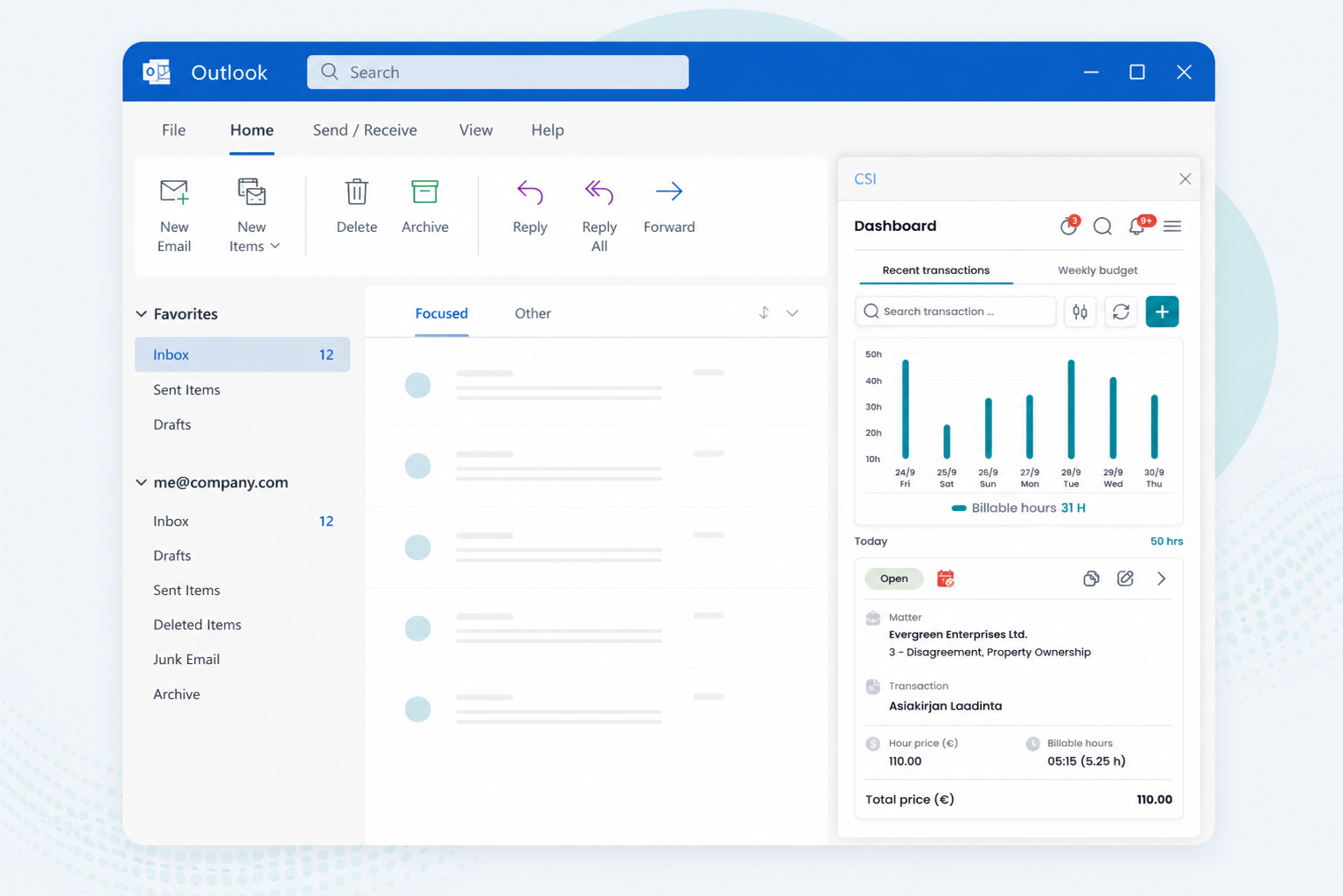Open Sent Items under Favorites

[186, 389]
